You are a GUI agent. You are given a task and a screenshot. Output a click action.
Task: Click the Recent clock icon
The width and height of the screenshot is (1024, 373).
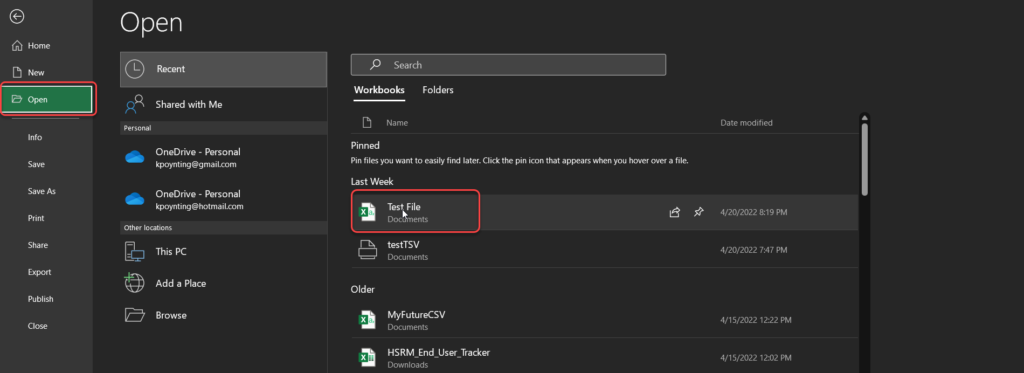coord(135,69)
